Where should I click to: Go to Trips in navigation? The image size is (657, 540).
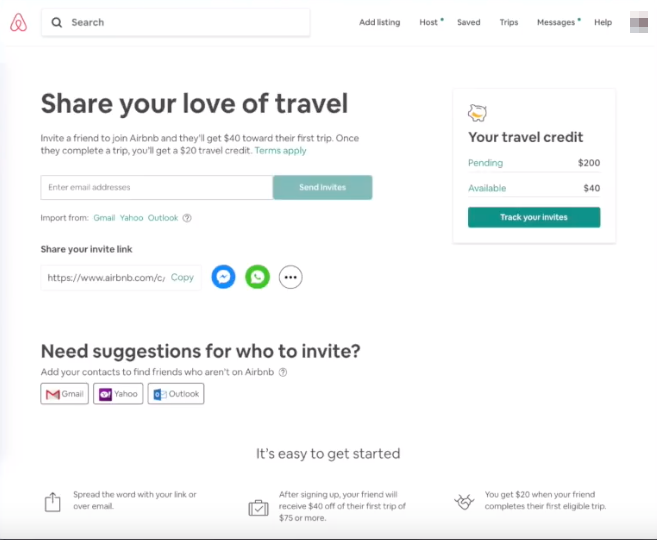pyautogui.click(x=509, y=22)
